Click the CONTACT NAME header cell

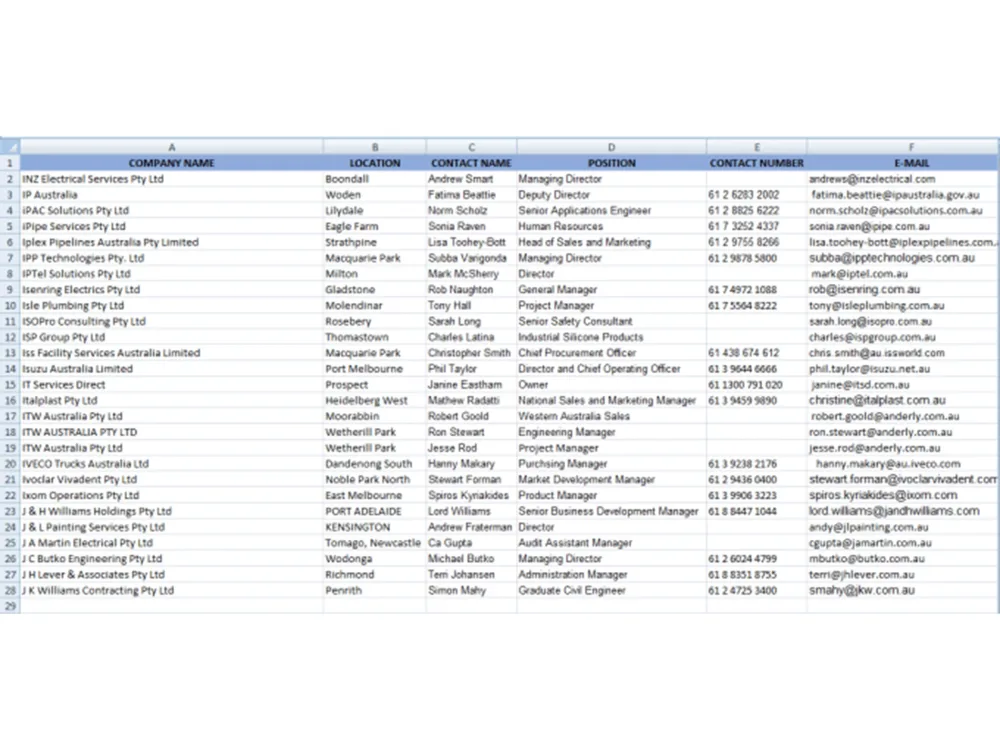[471, 163]
